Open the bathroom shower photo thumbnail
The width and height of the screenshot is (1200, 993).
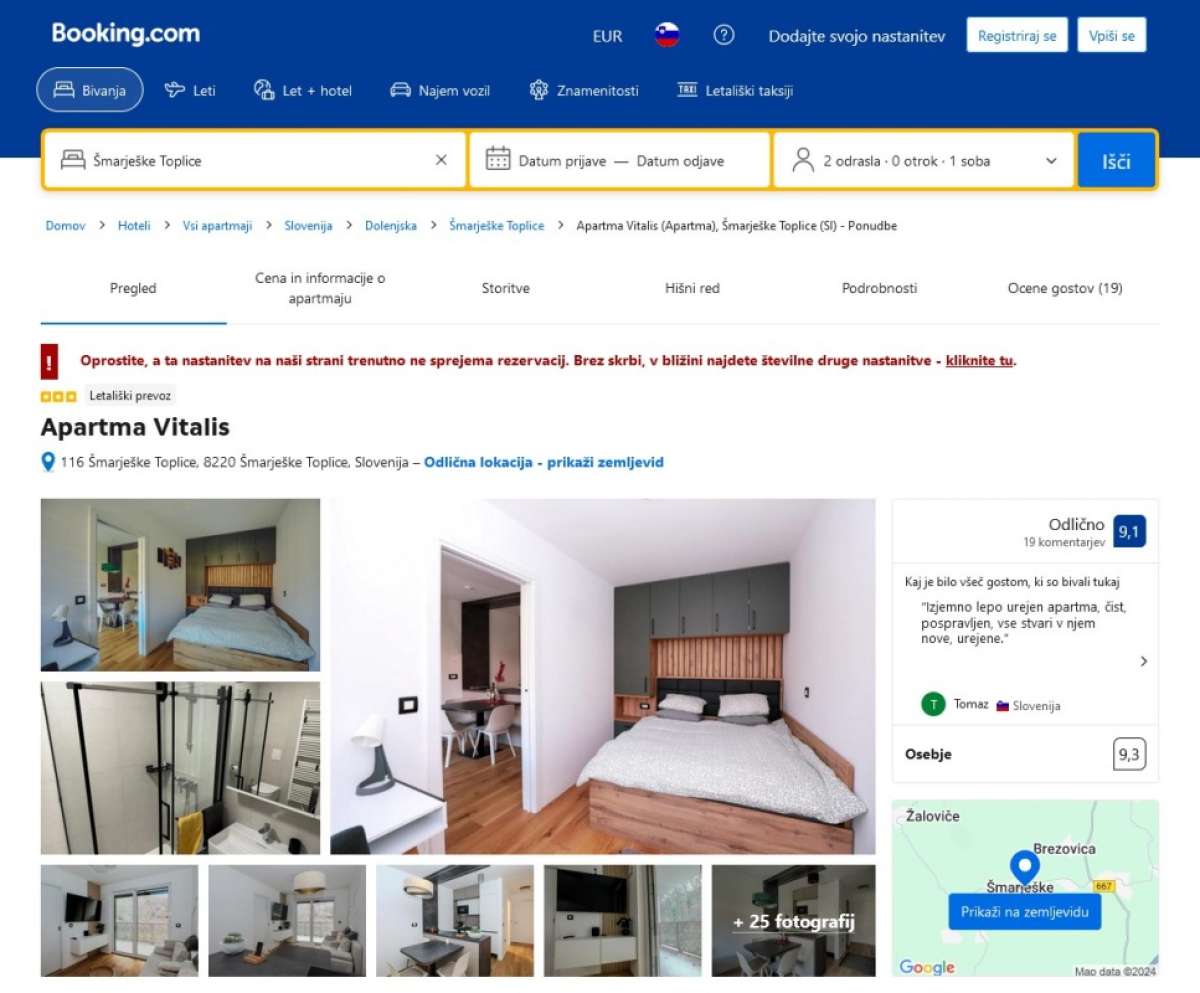(x=180, y=768)
